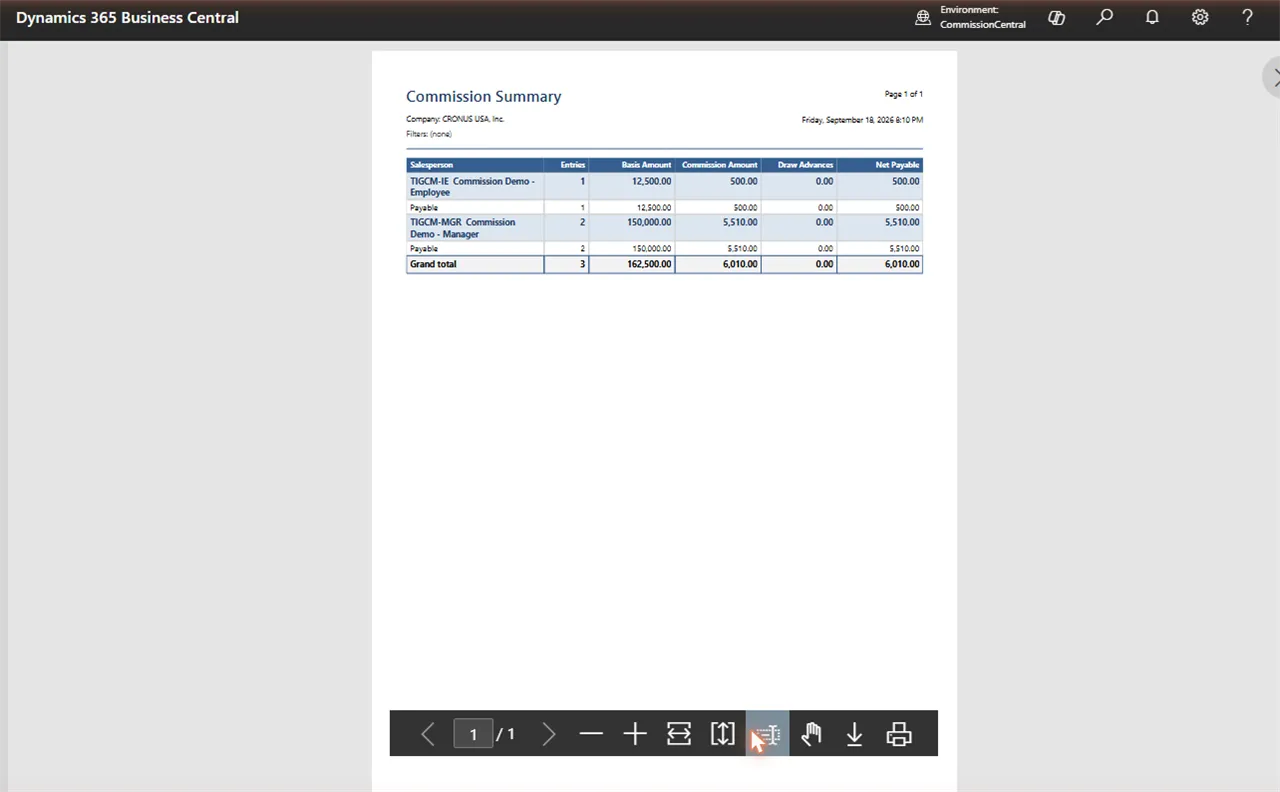Screen dimensions: 1280x792
Task: Open the Copilot icon in header
Action: (x=1056, y=17)
